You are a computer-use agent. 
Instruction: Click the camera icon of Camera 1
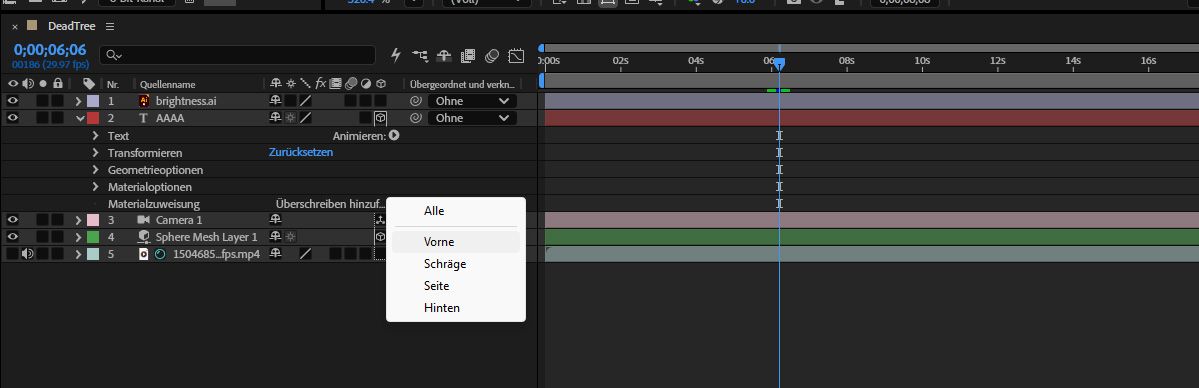coord(144,220)
